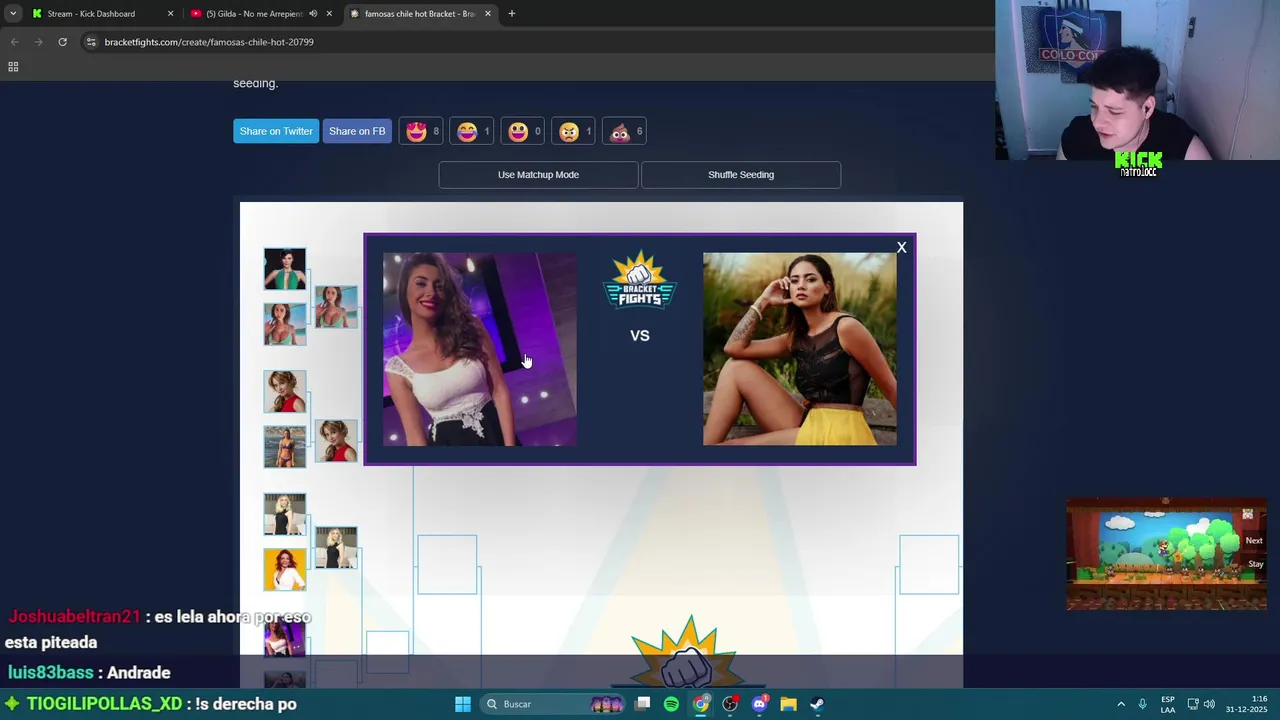
Task: Share the bracket on FB
Action: pyautogui.click(x=357, y=131)
